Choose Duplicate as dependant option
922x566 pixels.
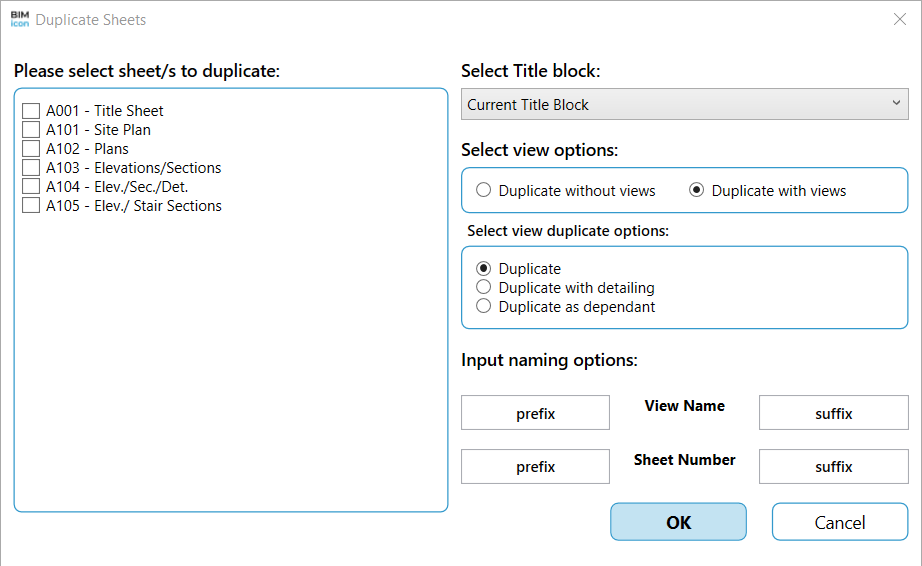(484, 307)
